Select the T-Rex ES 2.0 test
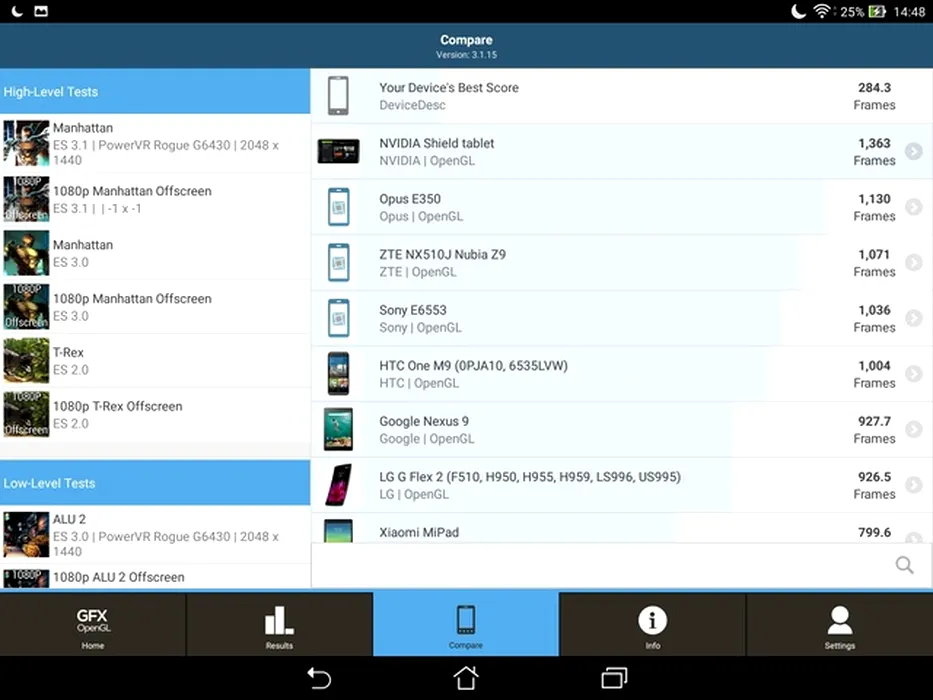Viewport: 933px width, 700px height. point(155,361)
